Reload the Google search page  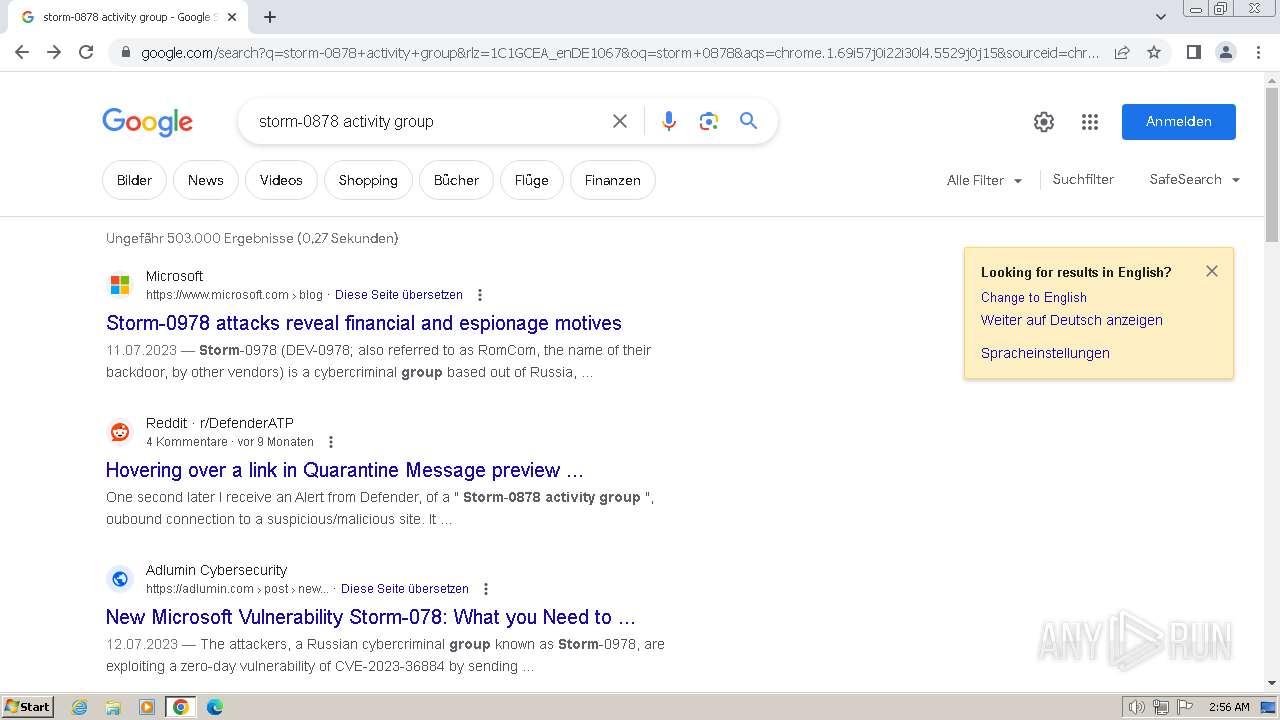86,52
